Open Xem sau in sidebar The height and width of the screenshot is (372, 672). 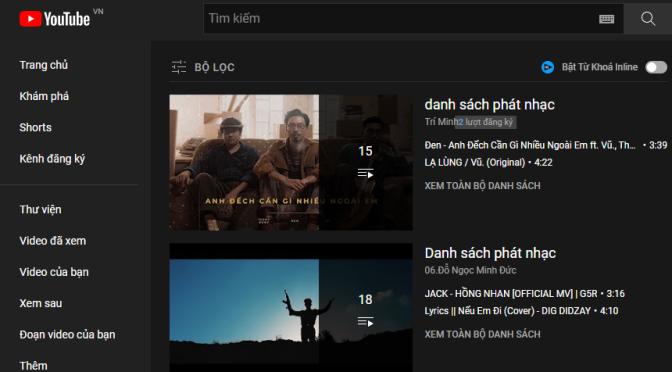tap(41, 303)
